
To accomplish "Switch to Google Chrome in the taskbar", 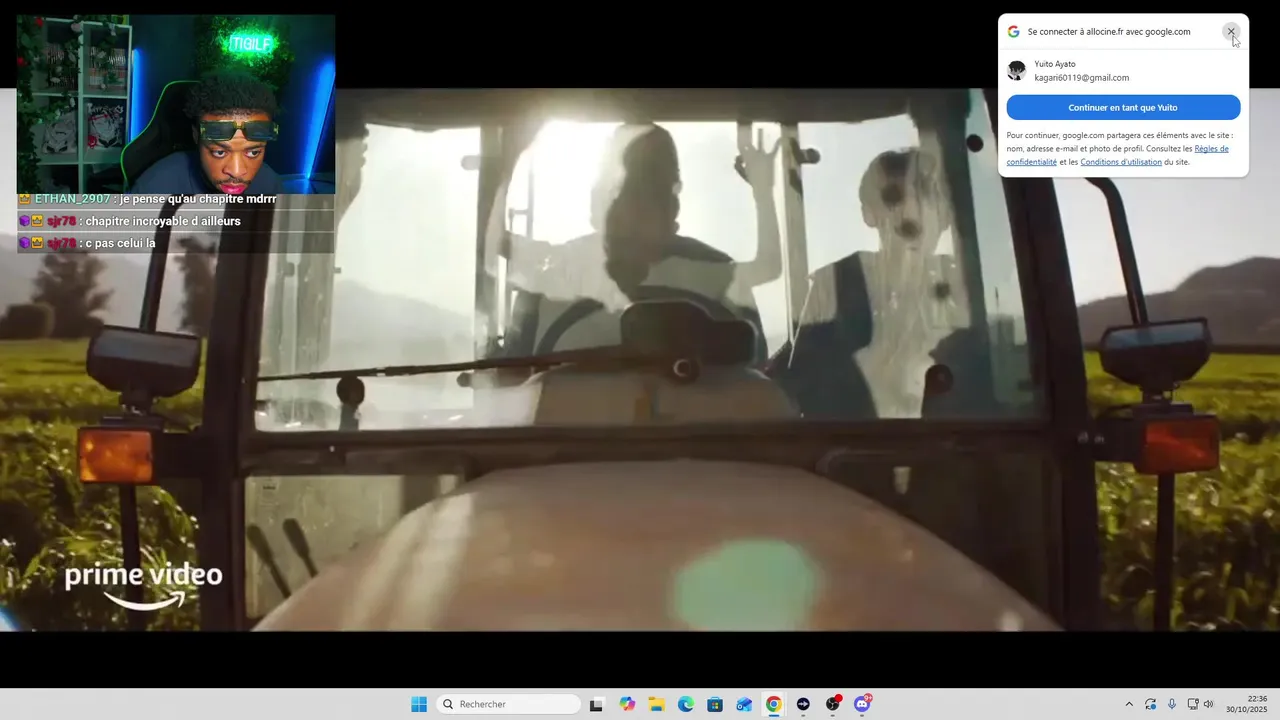I will (774, 704).
